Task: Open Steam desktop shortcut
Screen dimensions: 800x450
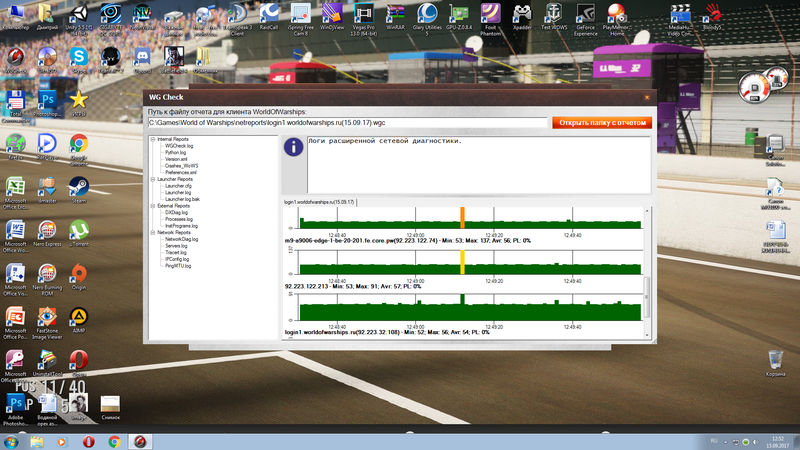Action: pos(79,190)
